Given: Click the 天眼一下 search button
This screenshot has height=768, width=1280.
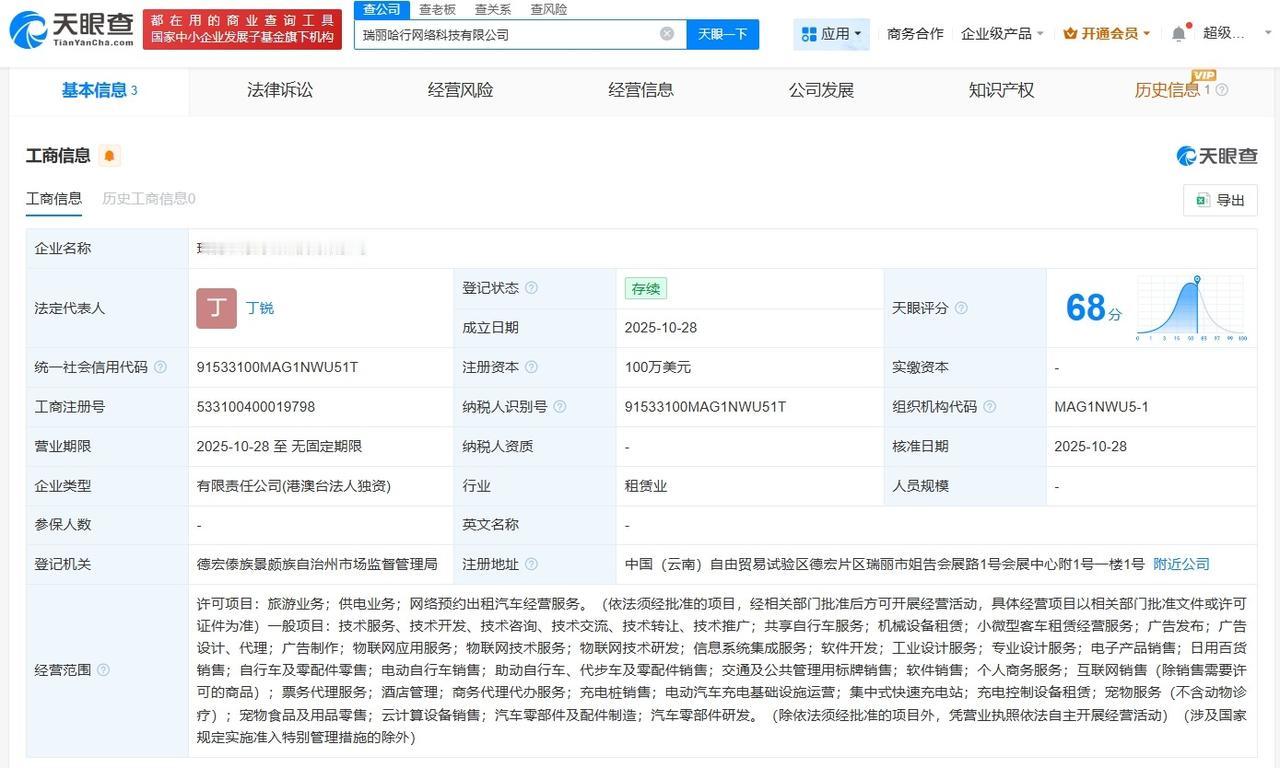Looking at the screenshot, I should tap(722, 34).
